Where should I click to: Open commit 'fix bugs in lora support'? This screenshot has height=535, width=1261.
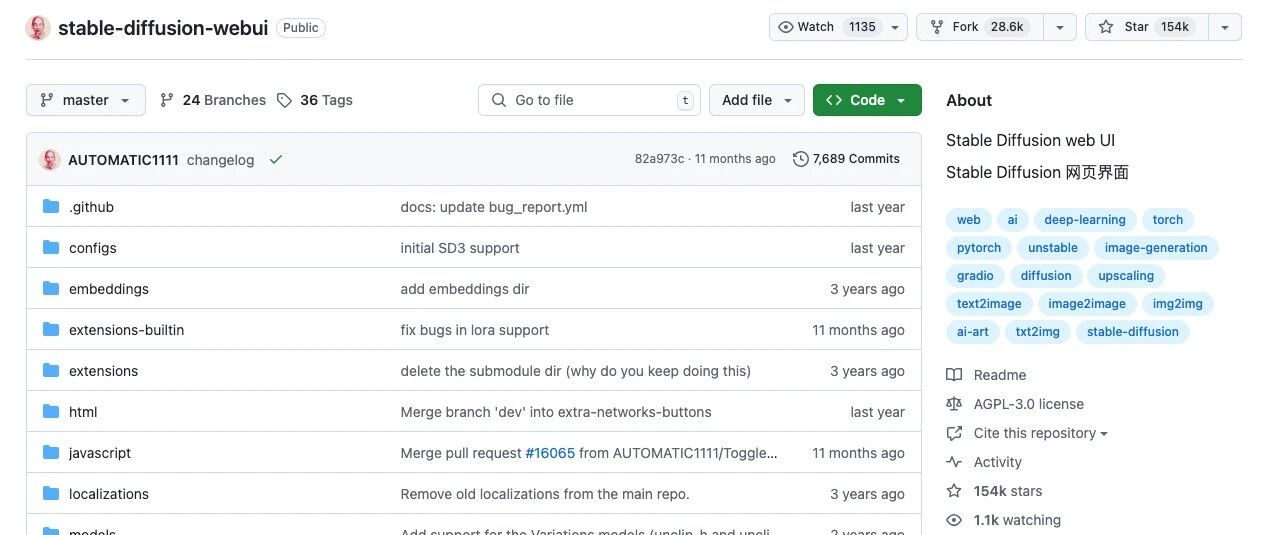[475, 330]
